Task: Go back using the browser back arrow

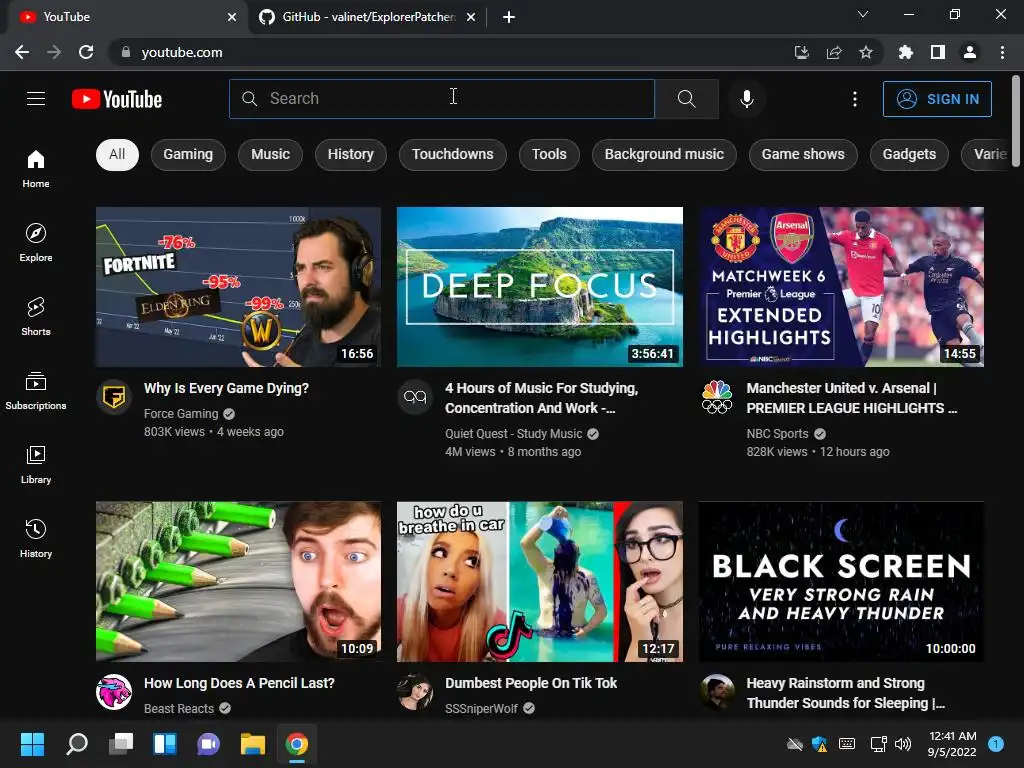Action: pyautogui.click(x=22, y=52)
